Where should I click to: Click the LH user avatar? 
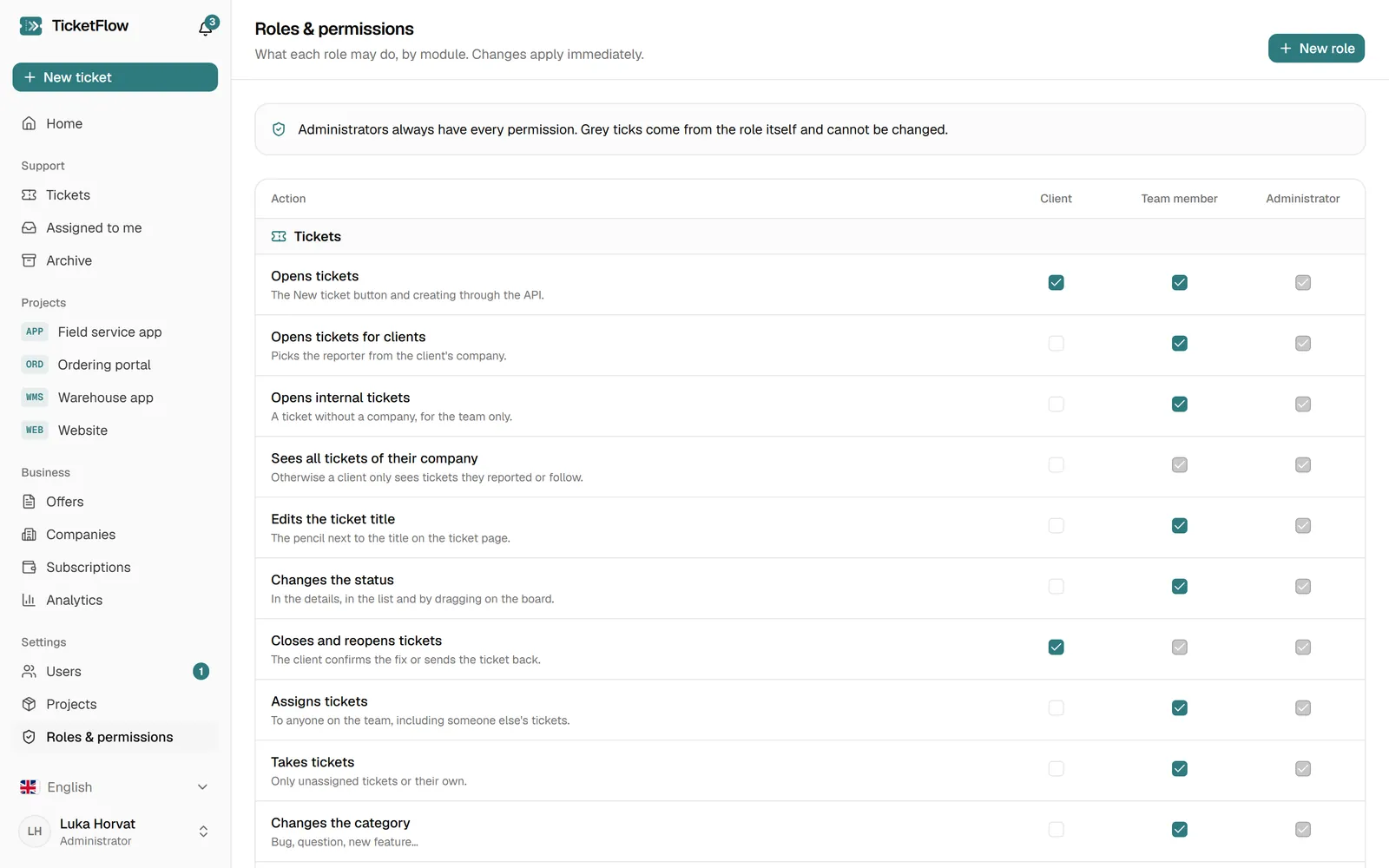35,832
